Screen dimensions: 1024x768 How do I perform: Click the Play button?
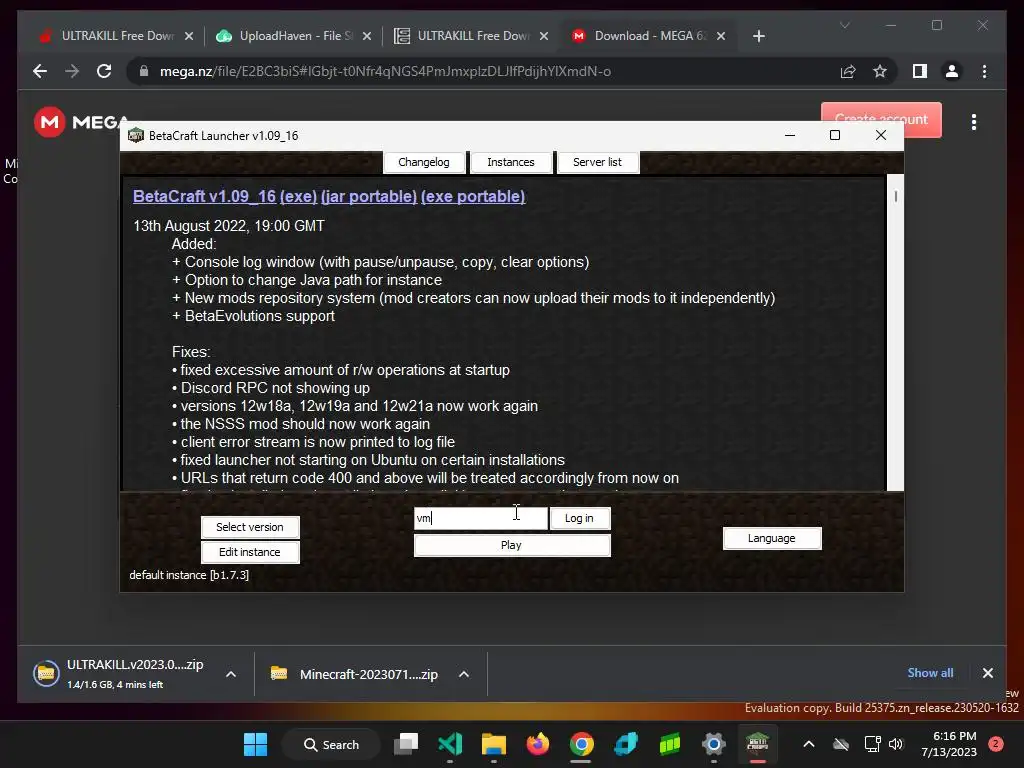[511, 545]
